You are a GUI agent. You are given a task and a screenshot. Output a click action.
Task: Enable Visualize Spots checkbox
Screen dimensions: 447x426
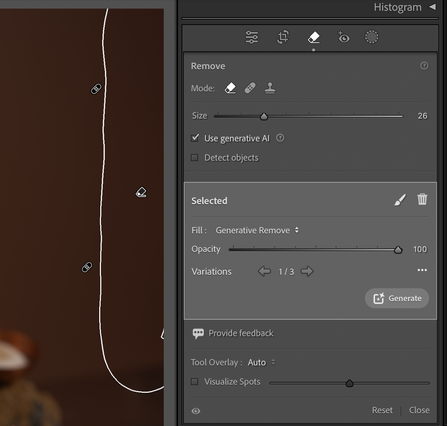194,382
